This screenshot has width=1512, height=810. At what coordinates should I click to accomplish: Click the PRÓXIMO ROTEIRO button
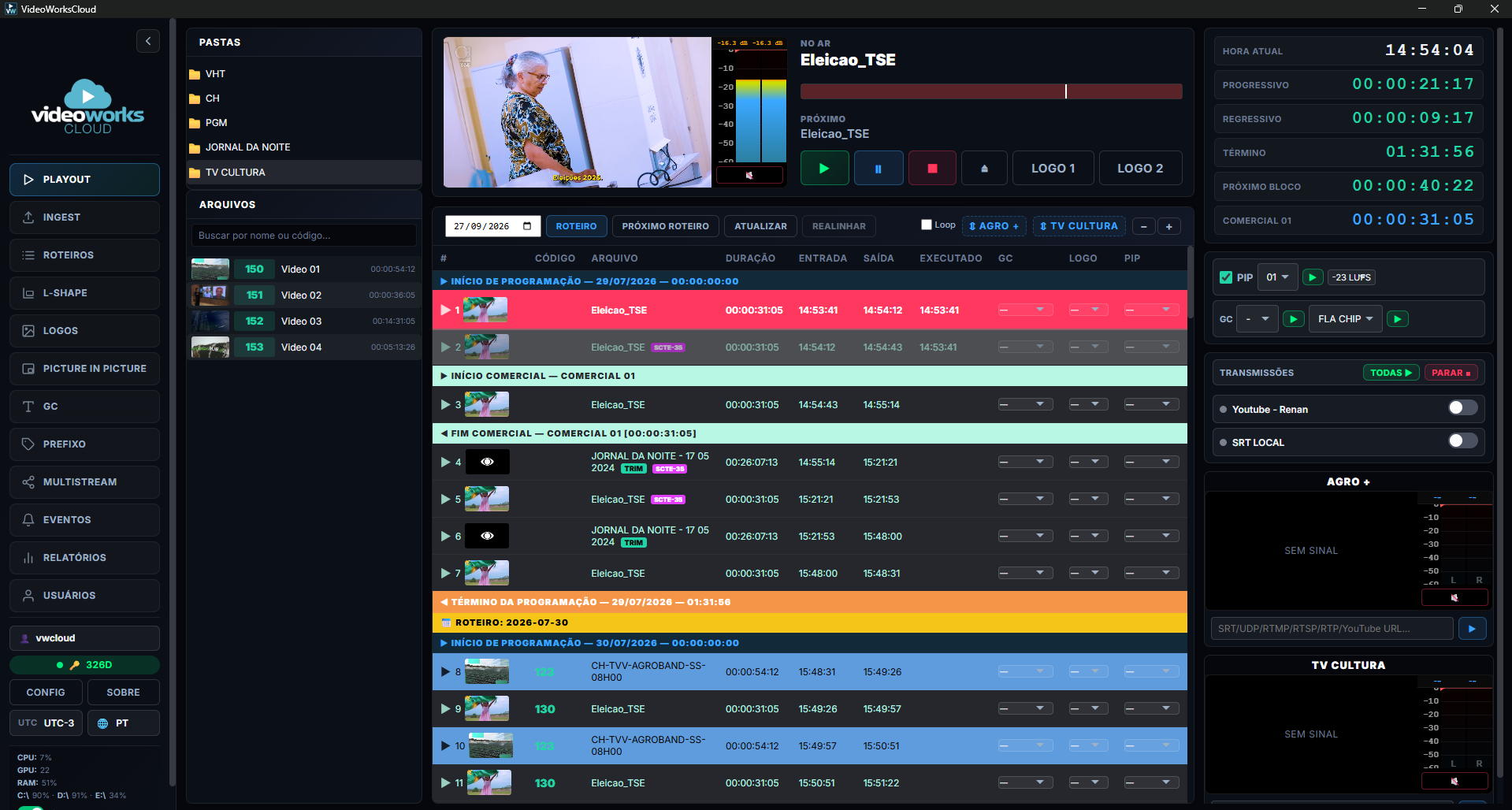(x=665, y=226)
